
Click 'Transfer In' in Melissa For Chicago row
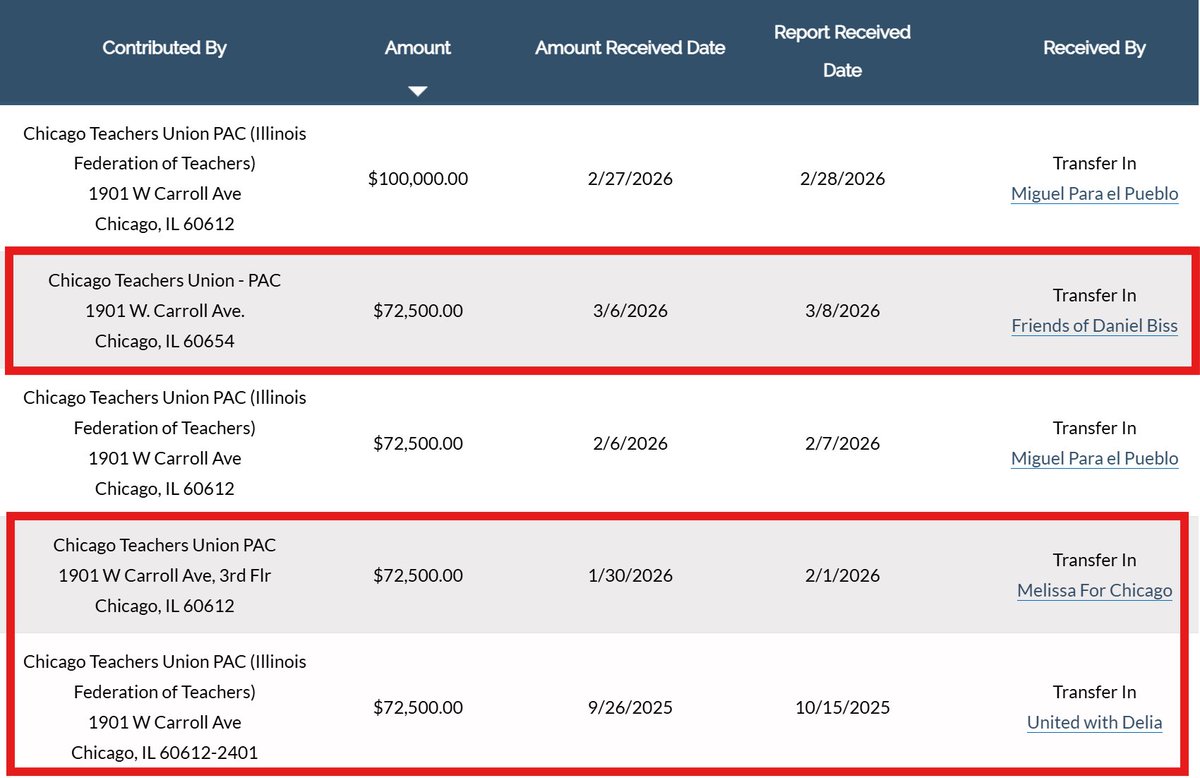[1094, 561]
